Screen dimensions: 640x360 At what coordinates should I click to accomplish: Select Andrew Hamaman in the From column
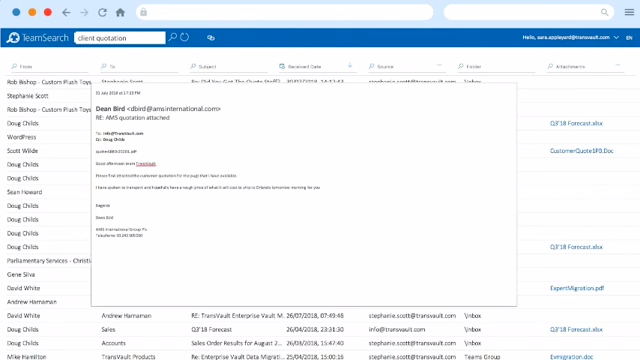click(x=32, y=302)
